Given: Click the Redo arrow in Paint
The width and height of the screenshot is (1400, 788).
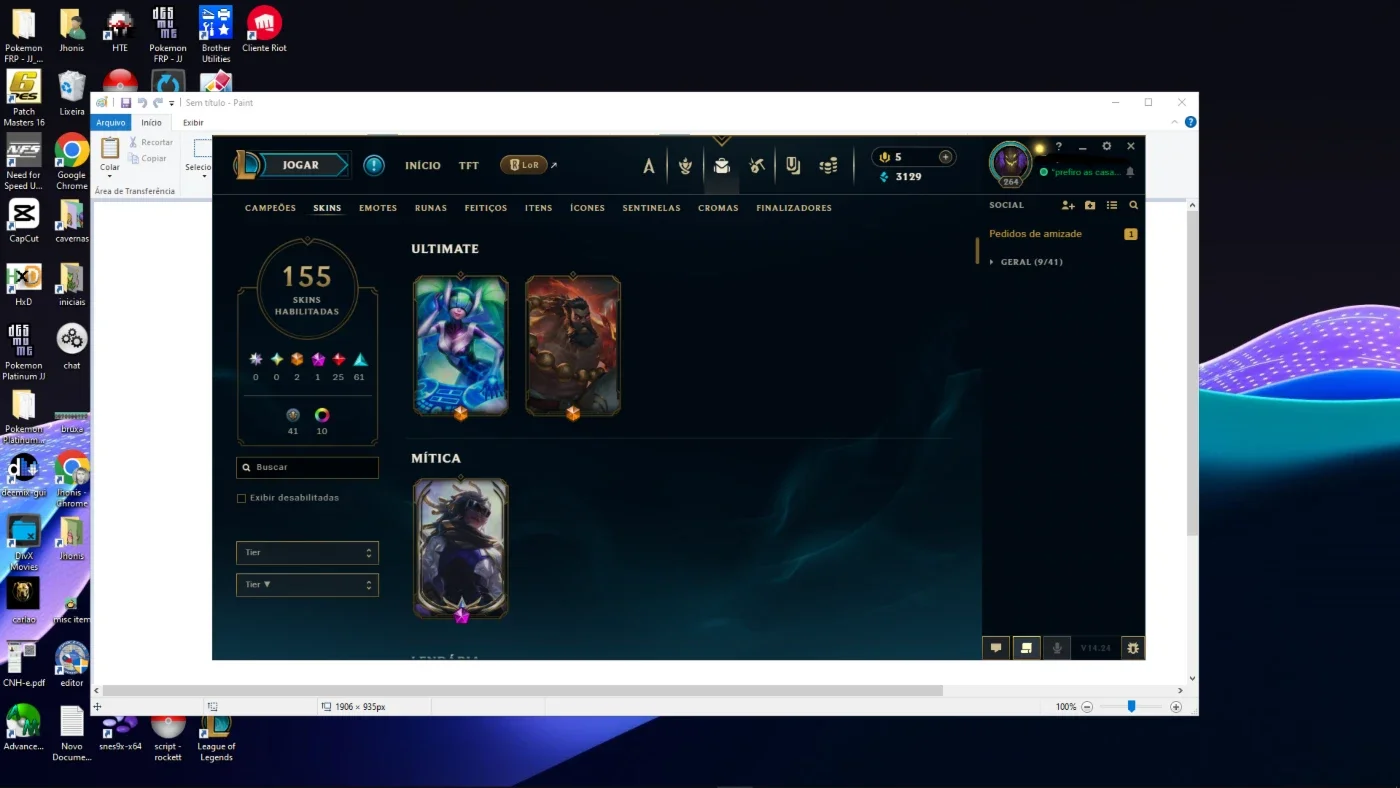Looking at the screenshot, I should pos(158,102).
